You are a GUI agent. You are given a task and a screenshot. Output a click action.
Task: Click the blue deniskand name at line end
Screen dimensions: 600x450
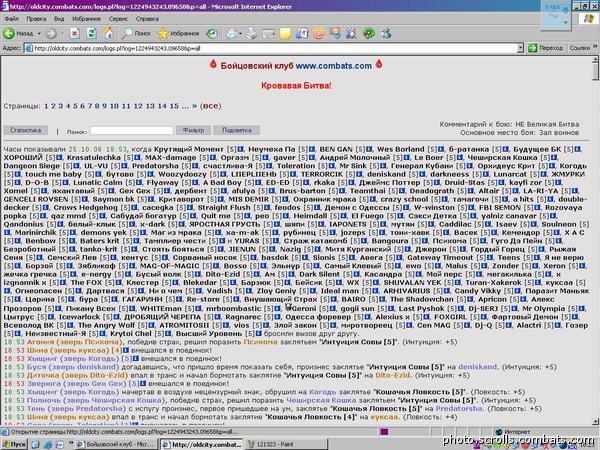478,367
